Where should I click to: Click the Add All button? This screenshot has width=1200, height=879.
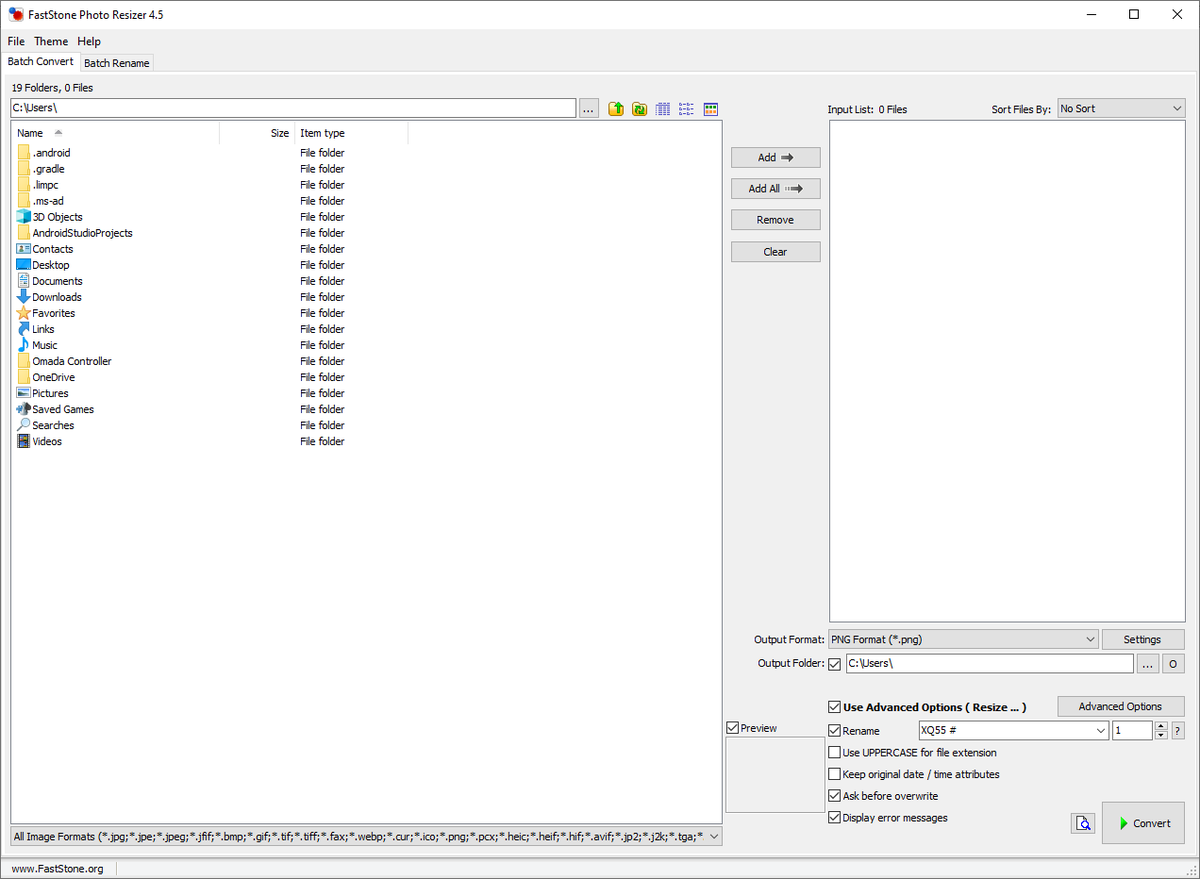[775, 188]
